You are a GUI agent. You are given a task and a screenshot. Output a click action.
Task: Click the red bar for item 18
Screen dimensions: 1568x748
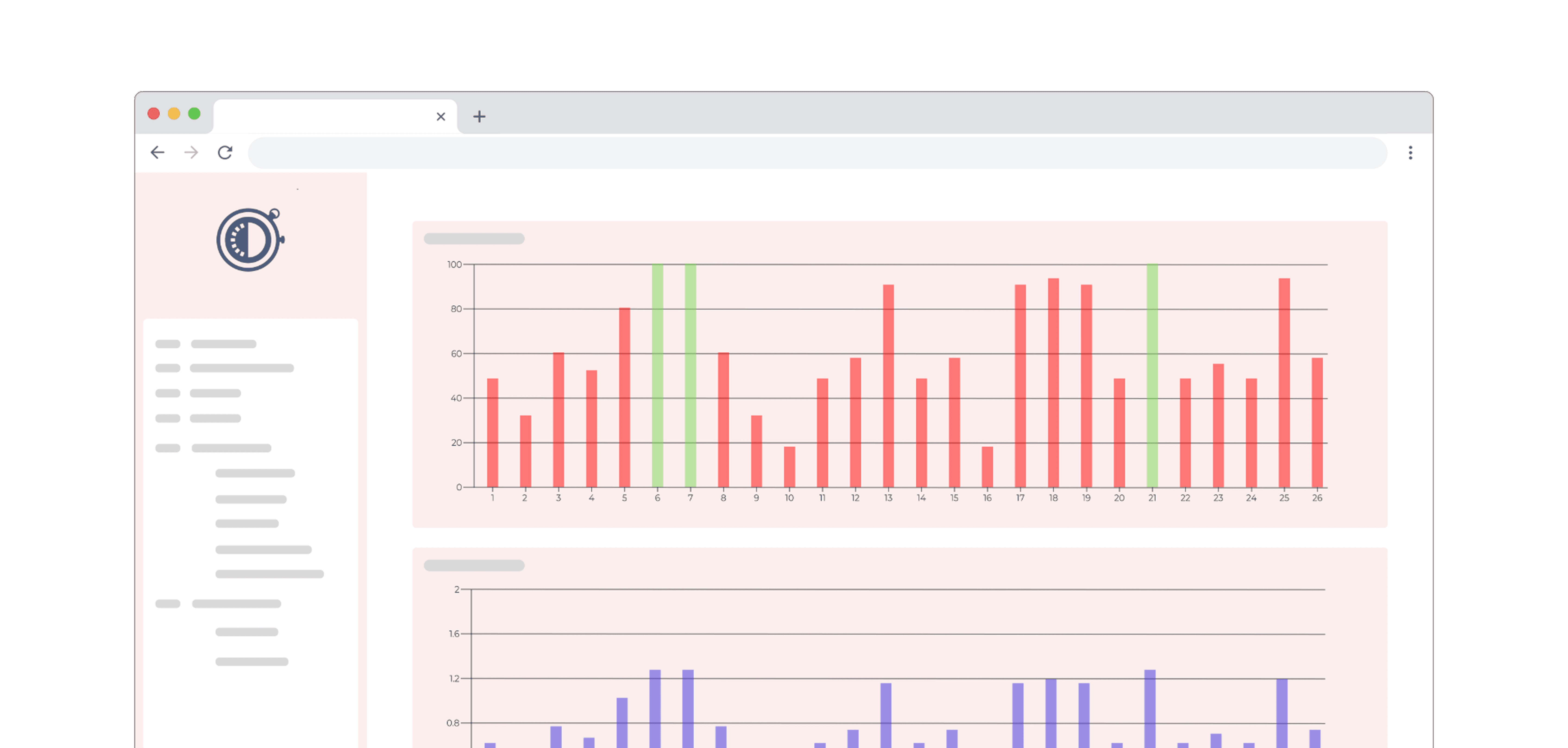tap(1054, 383)
